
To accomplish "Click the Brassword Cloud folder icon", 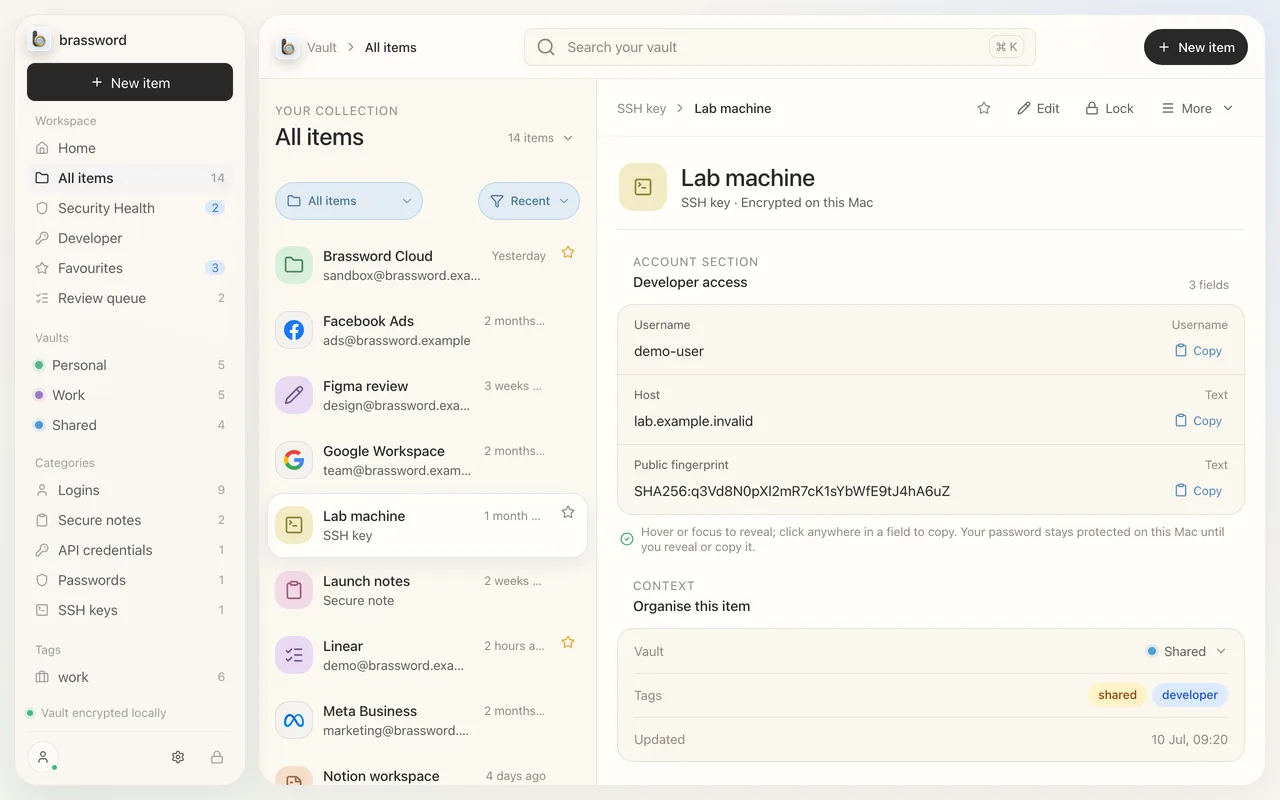I will click(x=294, y=265).
